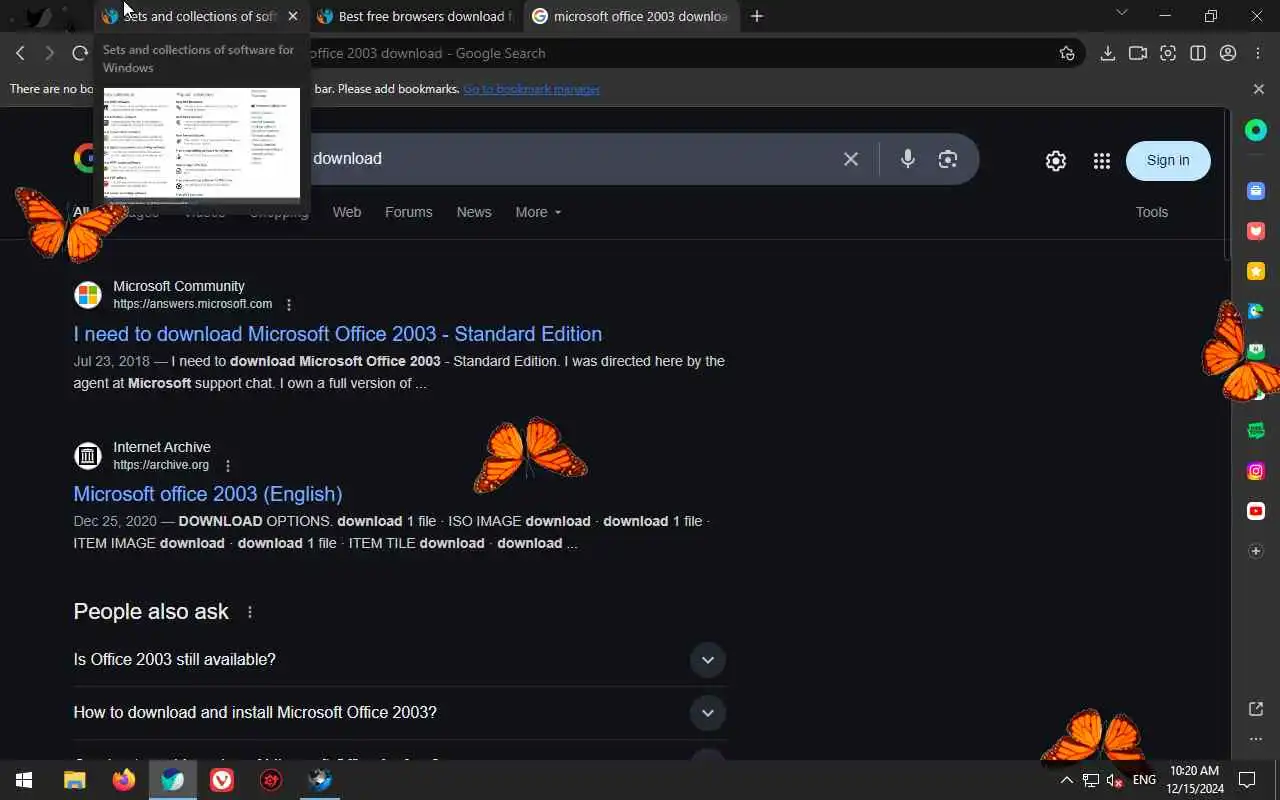The height and width of the screenshot is (800, 1280).
Task: Focus the Google search input field
Action: (570, 159)
